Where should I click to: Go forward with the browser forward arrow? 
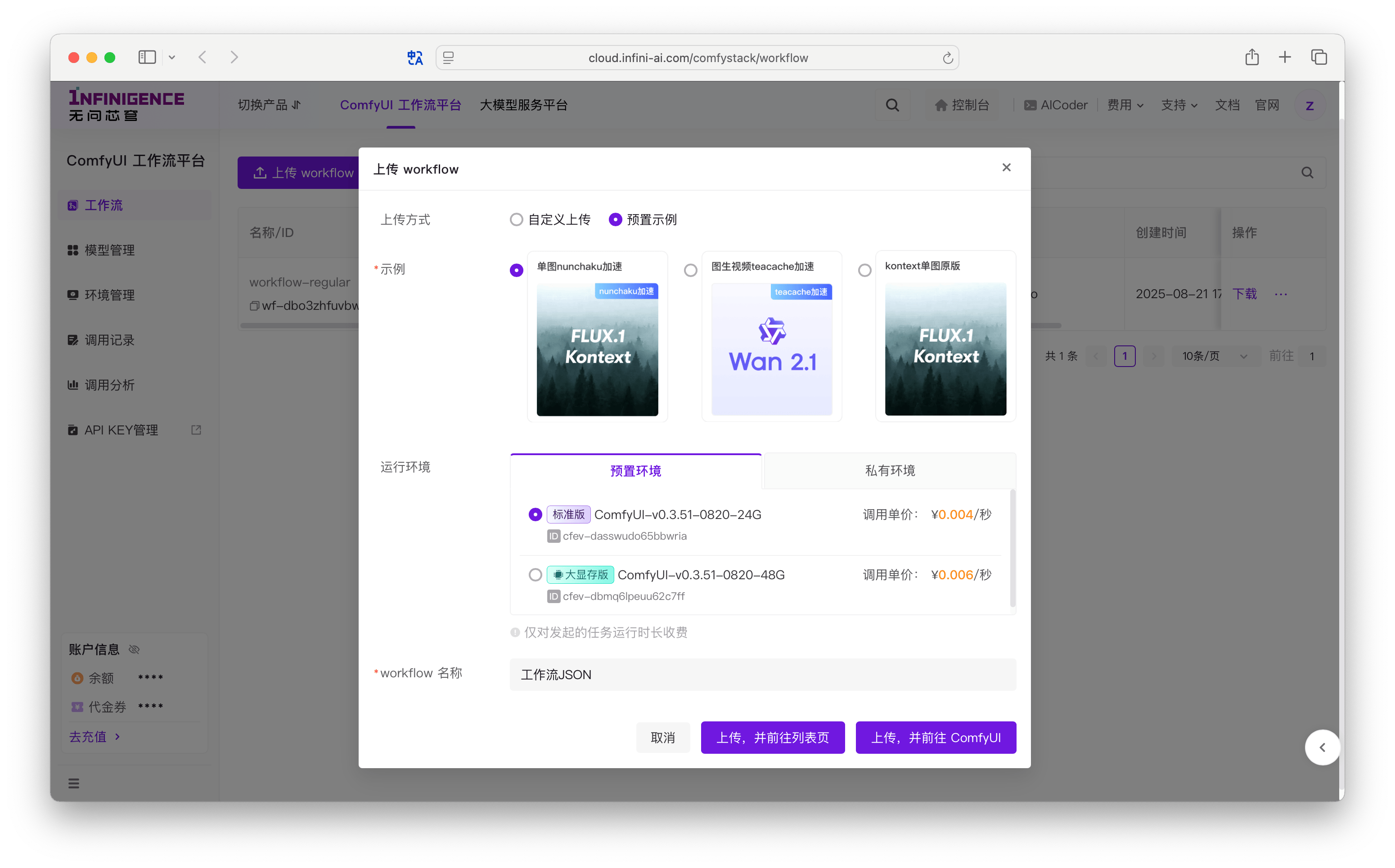pos(234,58)
